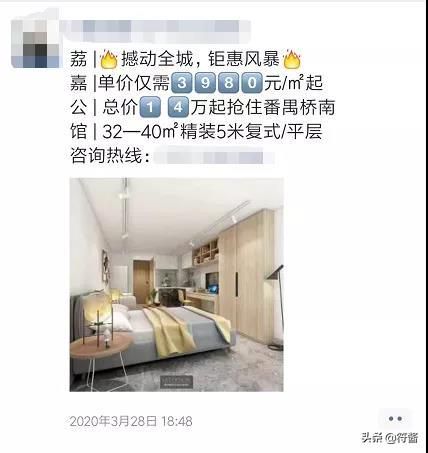Select the blue keycap digit 0
Screen dimensions: 428x453
coord(252,83)
